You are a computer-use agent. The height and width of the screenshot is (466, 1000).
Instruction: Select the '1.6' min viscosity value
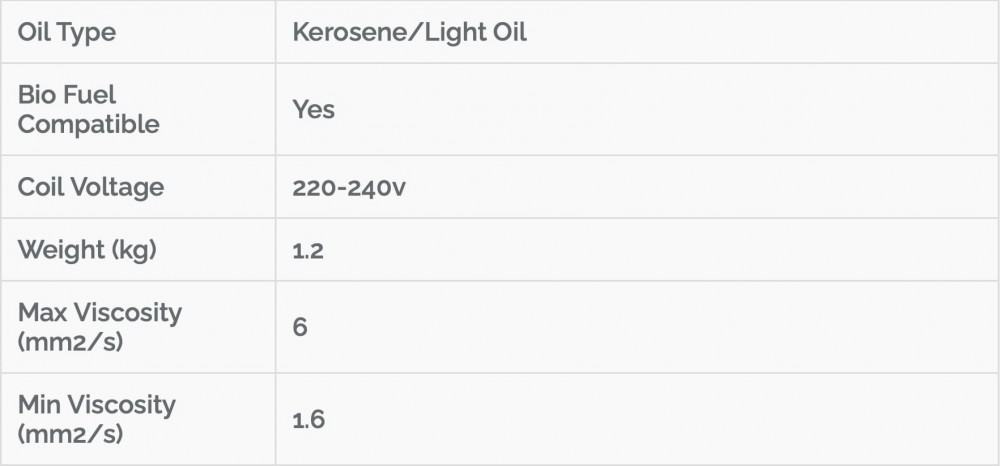(x=308, y=420)
